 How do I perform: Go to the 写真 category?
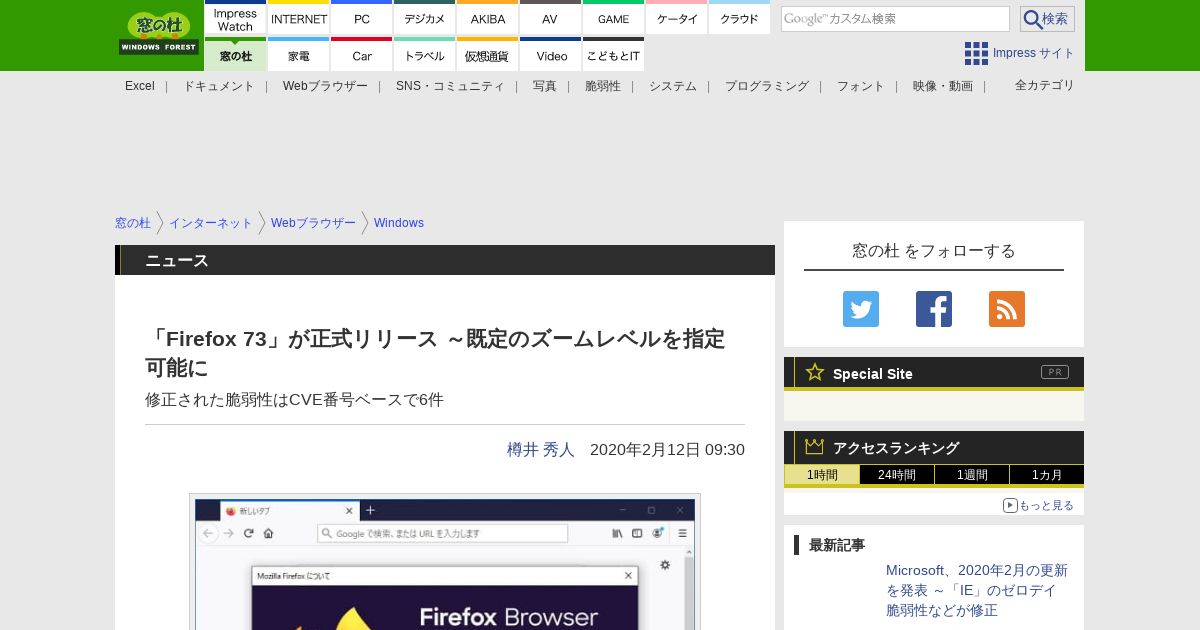pos(545,86)
